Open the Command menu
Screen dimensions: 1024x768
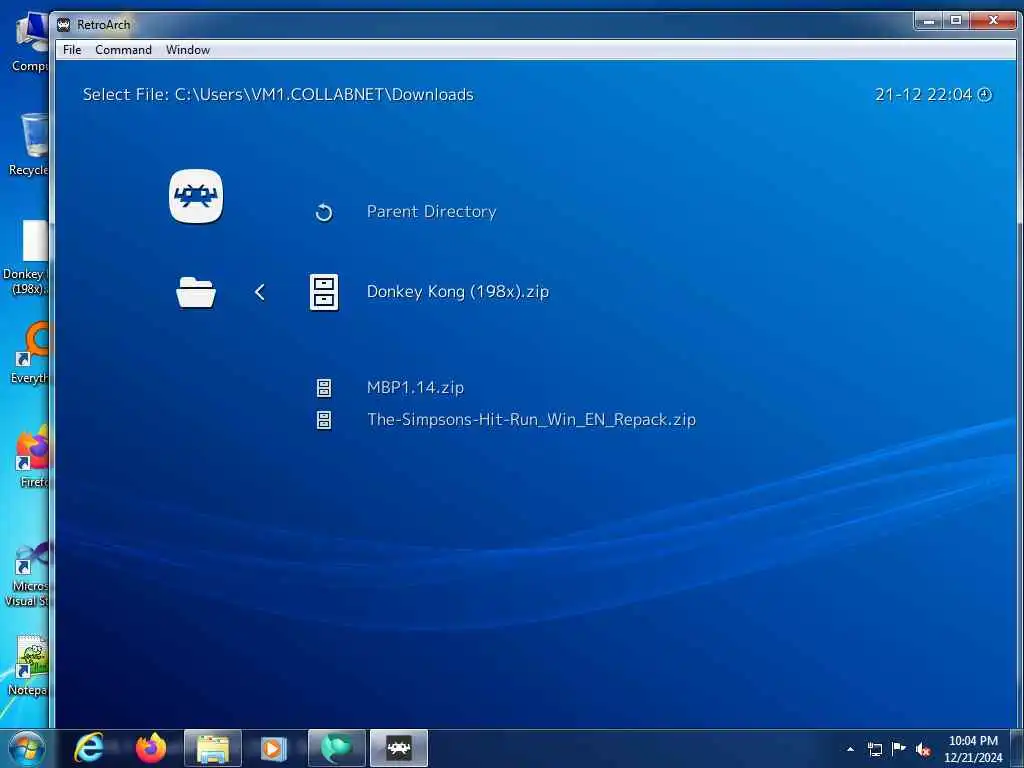(123, 50)
